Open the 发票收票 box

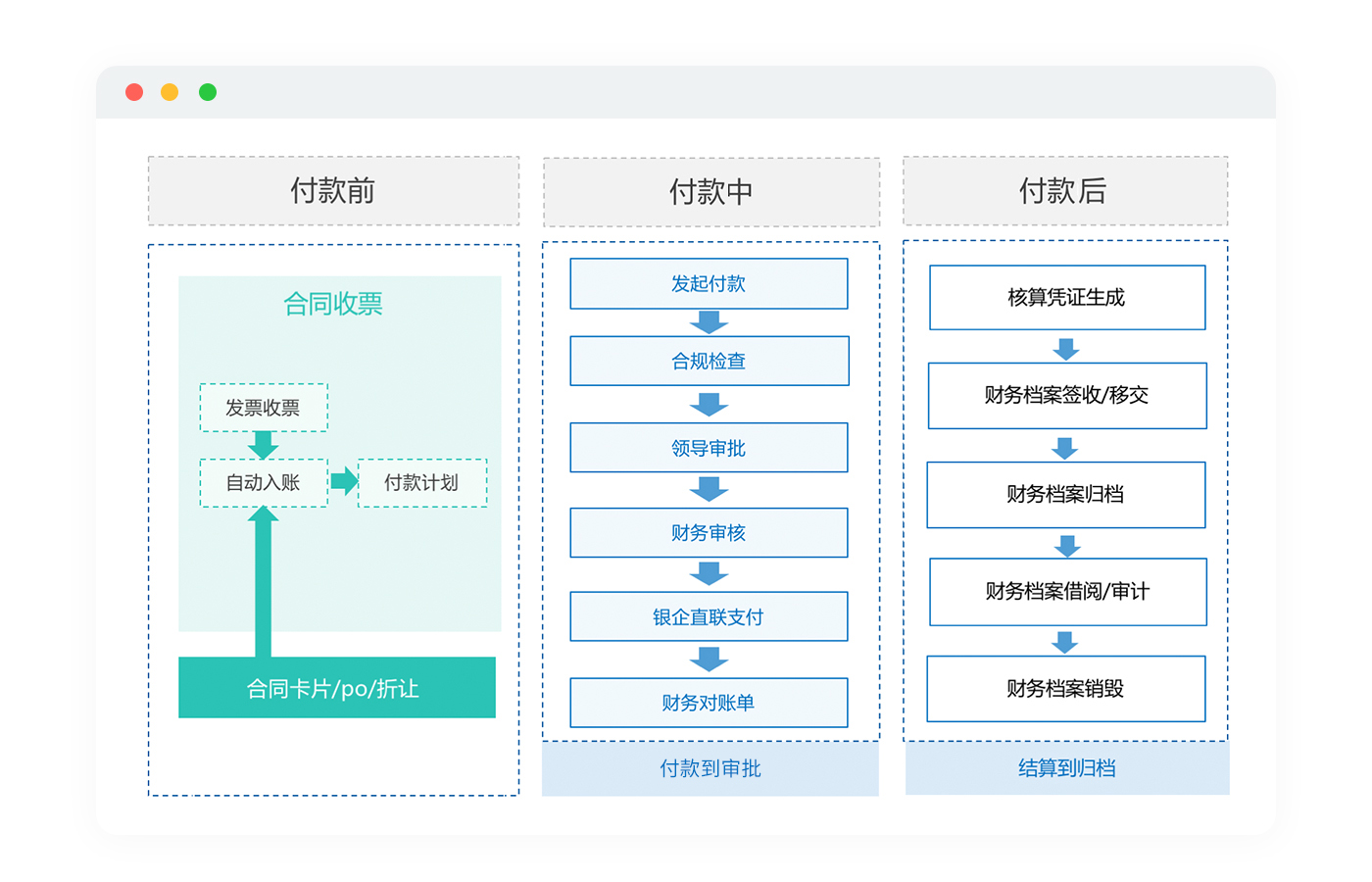[x=264, y=408]
